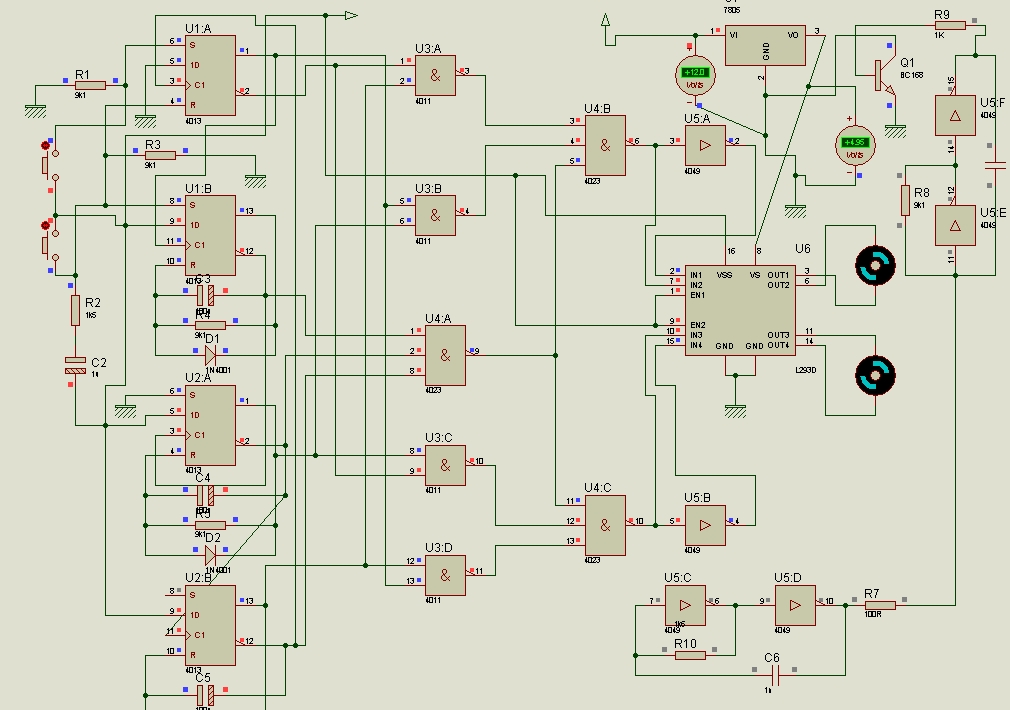The height and width of the screenshot is (710, 1010).
Task: Click the power terminal arrow left of the 7805
Action: click(x=605, y=21)
